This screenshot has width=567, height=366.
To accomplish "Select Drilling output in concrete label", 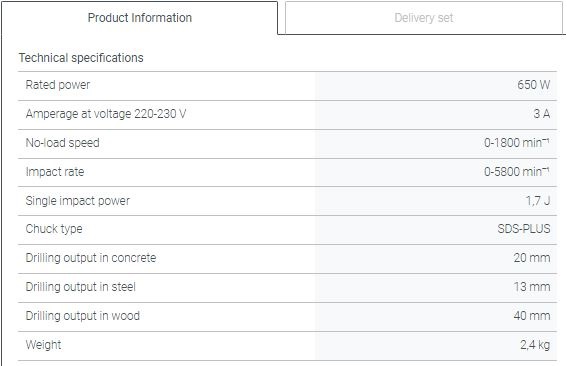I will pos(91,258).
